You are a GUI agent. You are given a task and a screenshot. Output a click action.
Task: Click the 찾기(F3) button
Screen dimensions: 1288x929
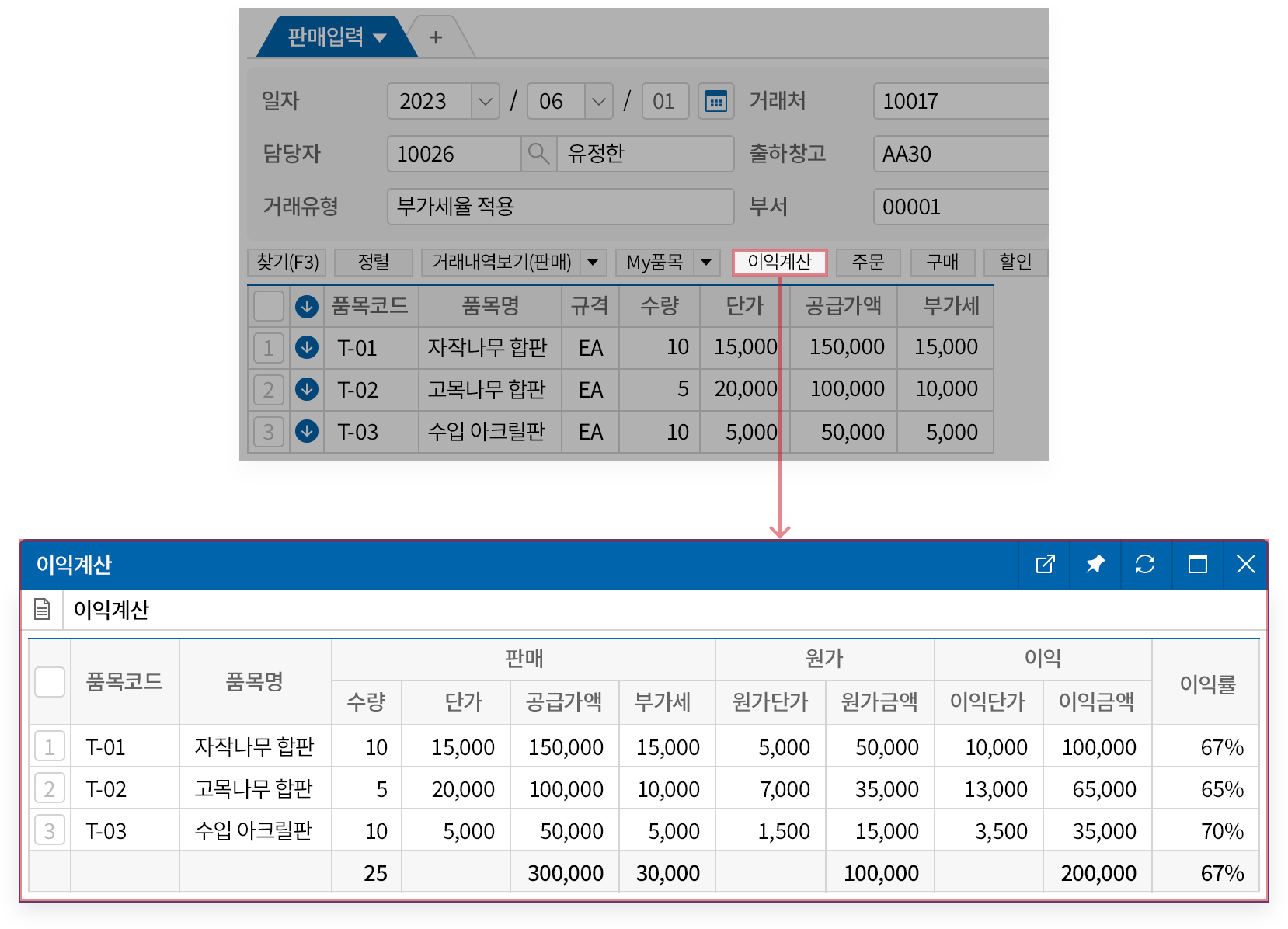pos(287,263)
